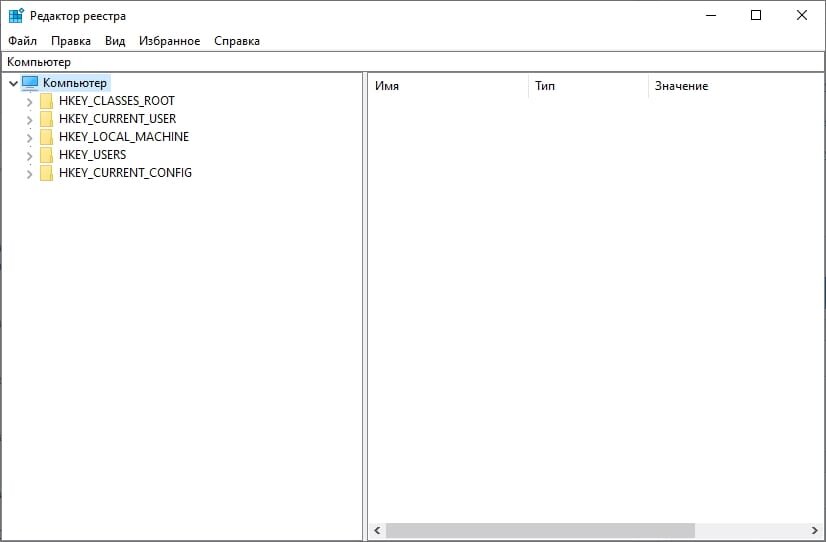826x542 pixels.
Task: Minimize the Редактор реестра window
Action: 711,15
